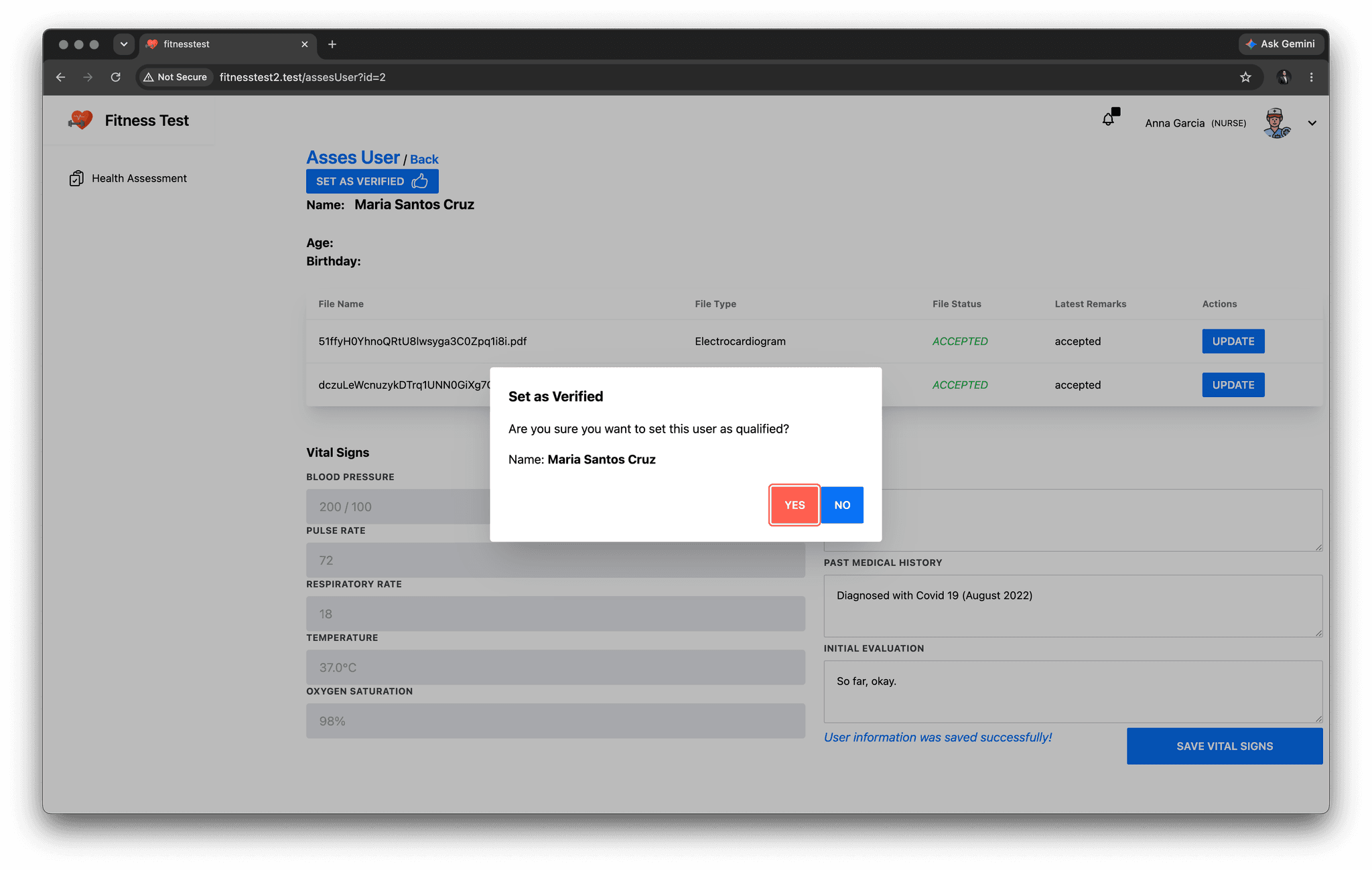Click the thumbs-up icon on verify button

pyautogui.click(x=420, y=182)
